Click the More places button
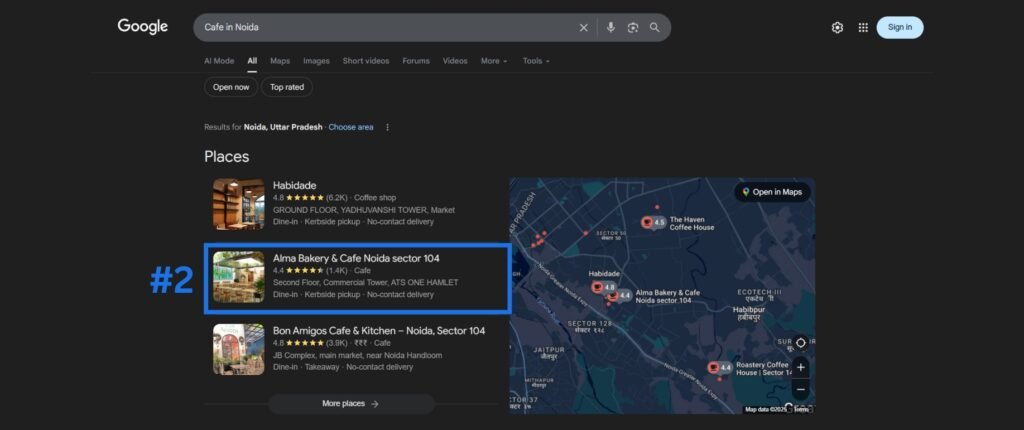Image resolution: width=1024 pixels, height=430 pixels. click(x=350, y=404)
